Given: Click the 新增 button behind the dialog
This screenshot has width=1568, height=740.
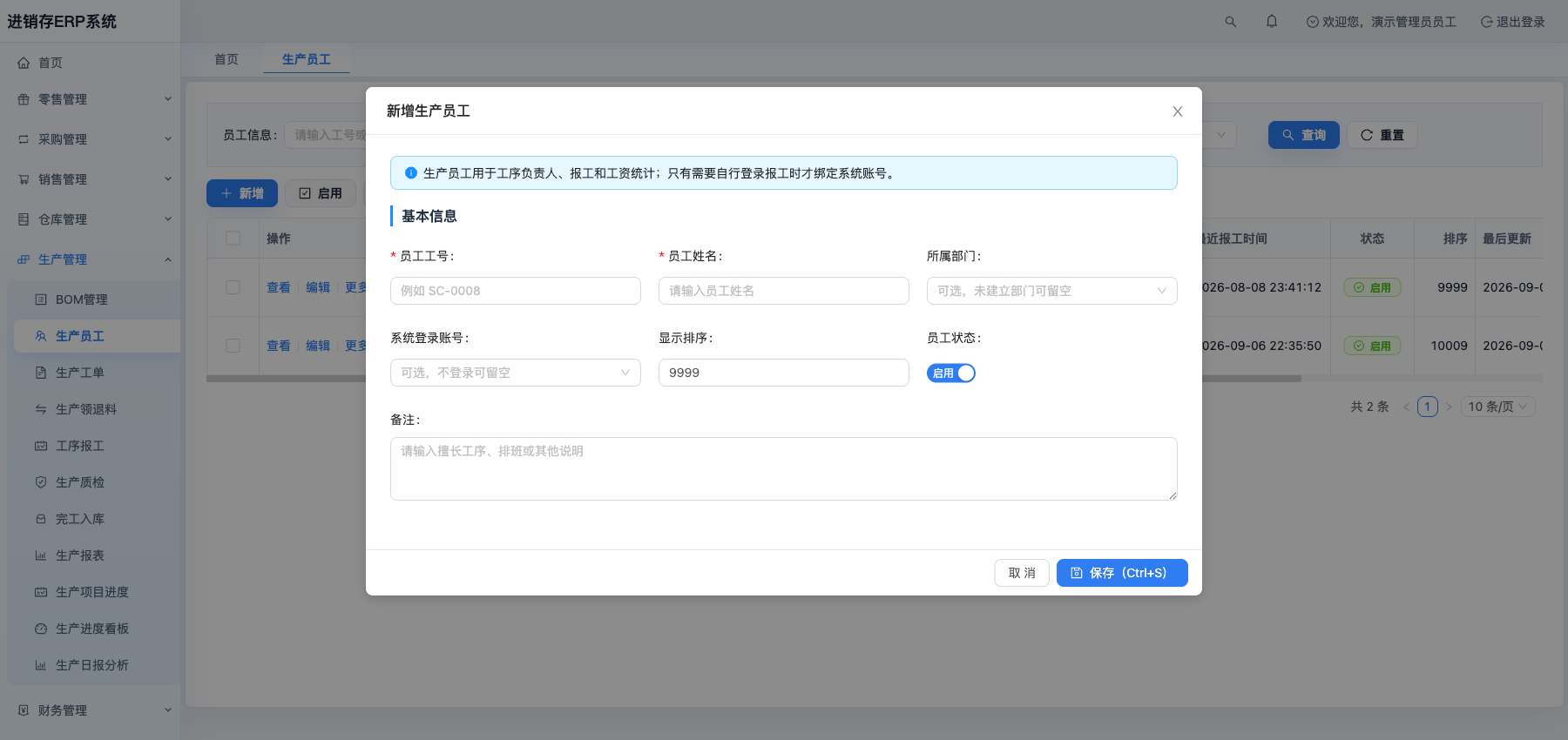Looking at the screenshot, I should (x=242, y=193).
